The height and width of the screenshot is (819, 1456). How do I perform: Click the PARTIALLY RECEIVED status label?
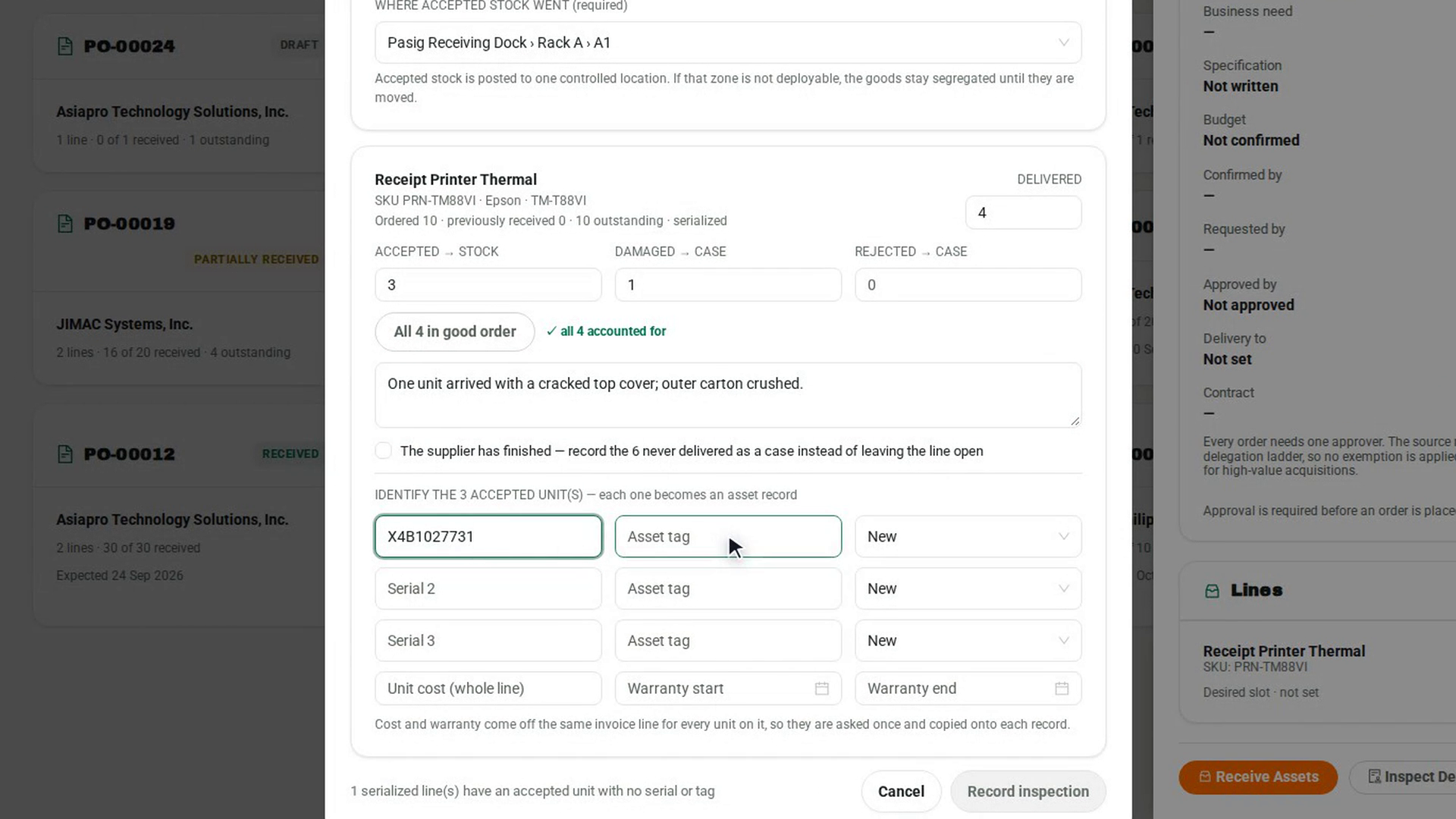pos(256,259)
